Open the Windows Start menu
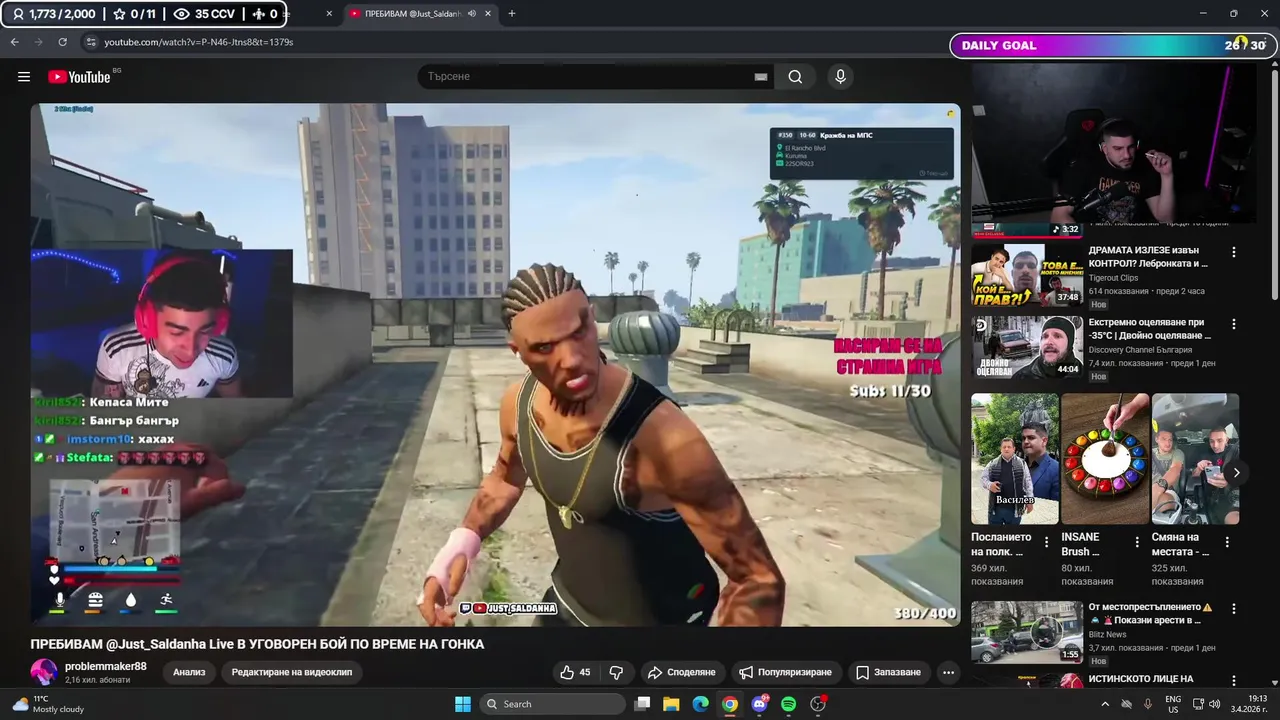The image size is (1280, 720). pyautogui.click(x=463, y=704)
